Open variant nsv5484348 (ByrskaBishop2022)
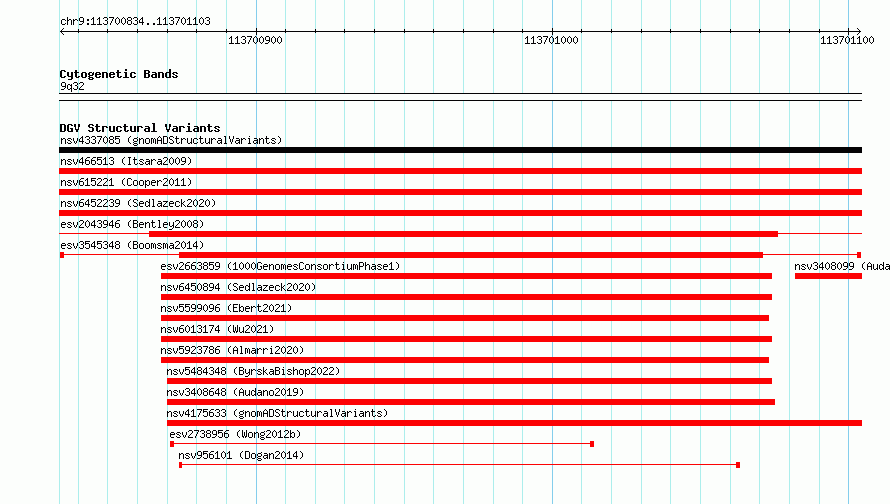890x504 pixels. tap(253, 371)
